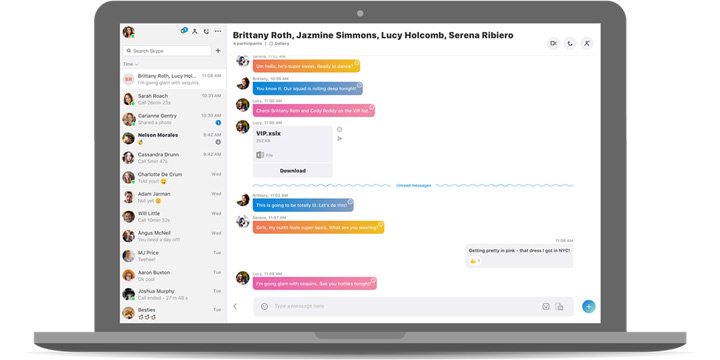Open the Aaron Buxton conversation

(173, 276)
